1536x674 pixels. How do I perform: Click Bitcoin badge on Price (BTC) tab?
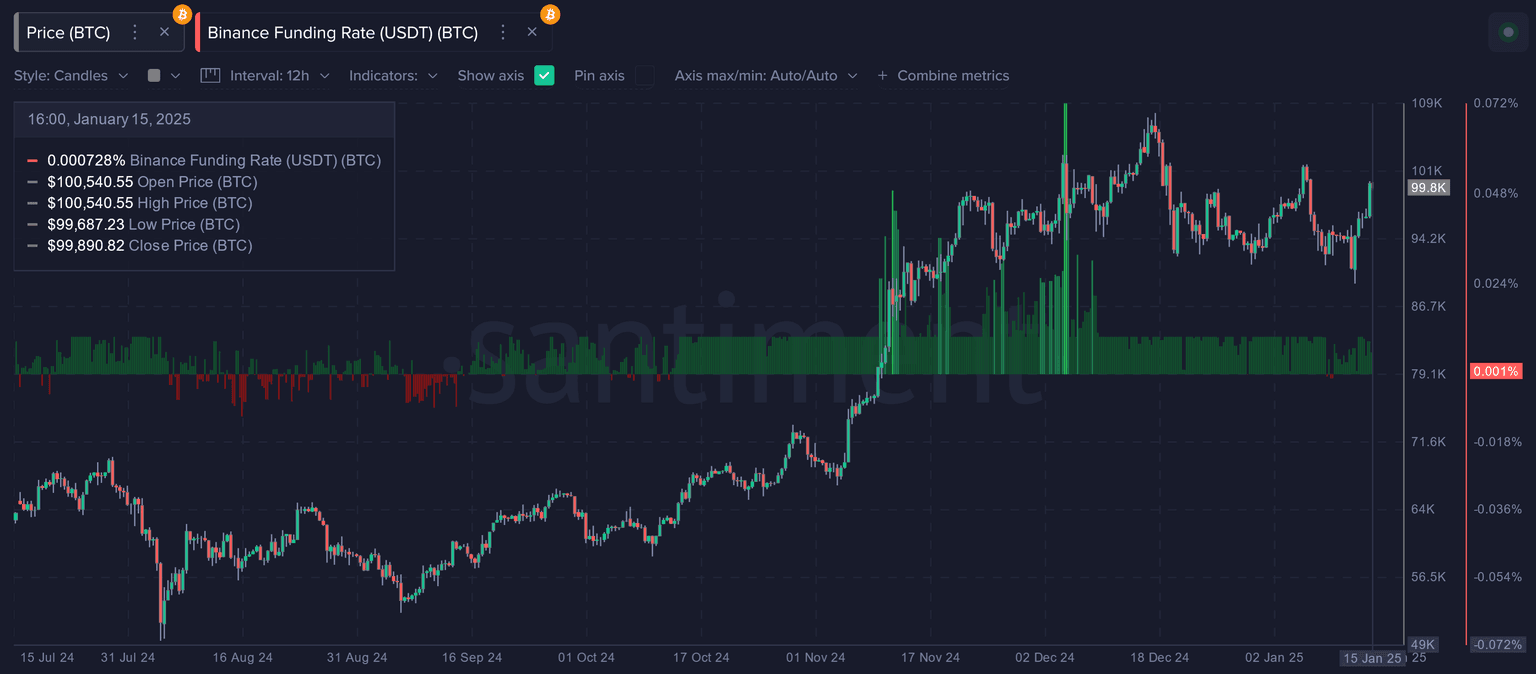click(x=182, y=14)
